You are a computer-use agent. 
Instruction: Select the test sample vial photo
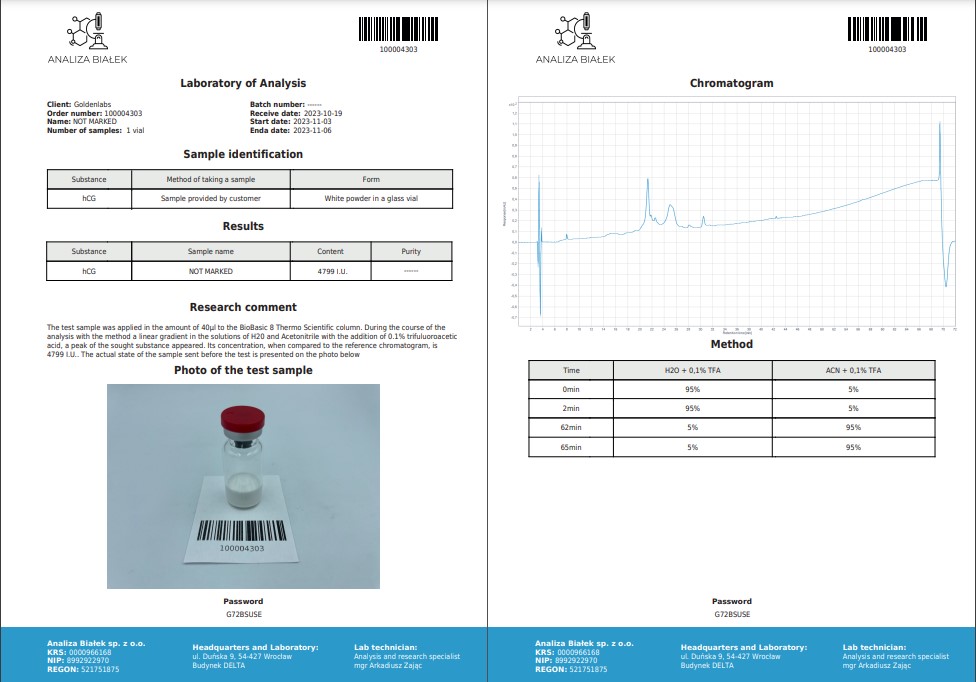click(x=243, y=486)
